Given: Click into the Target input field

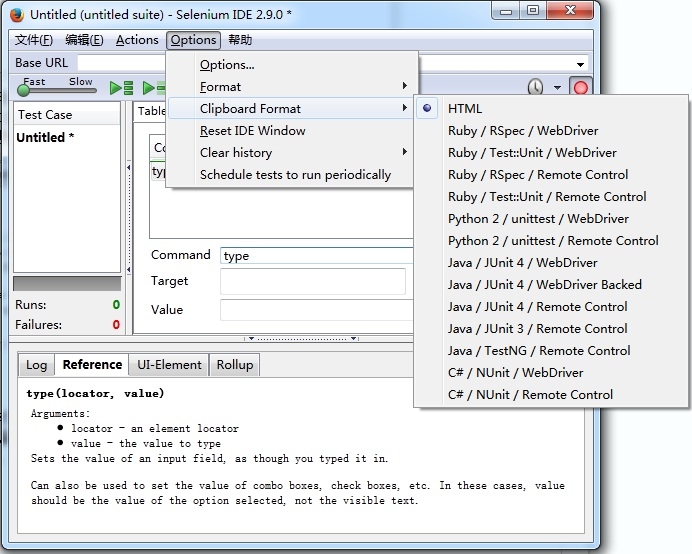Looking at the screenshot, I should [313, 281].
